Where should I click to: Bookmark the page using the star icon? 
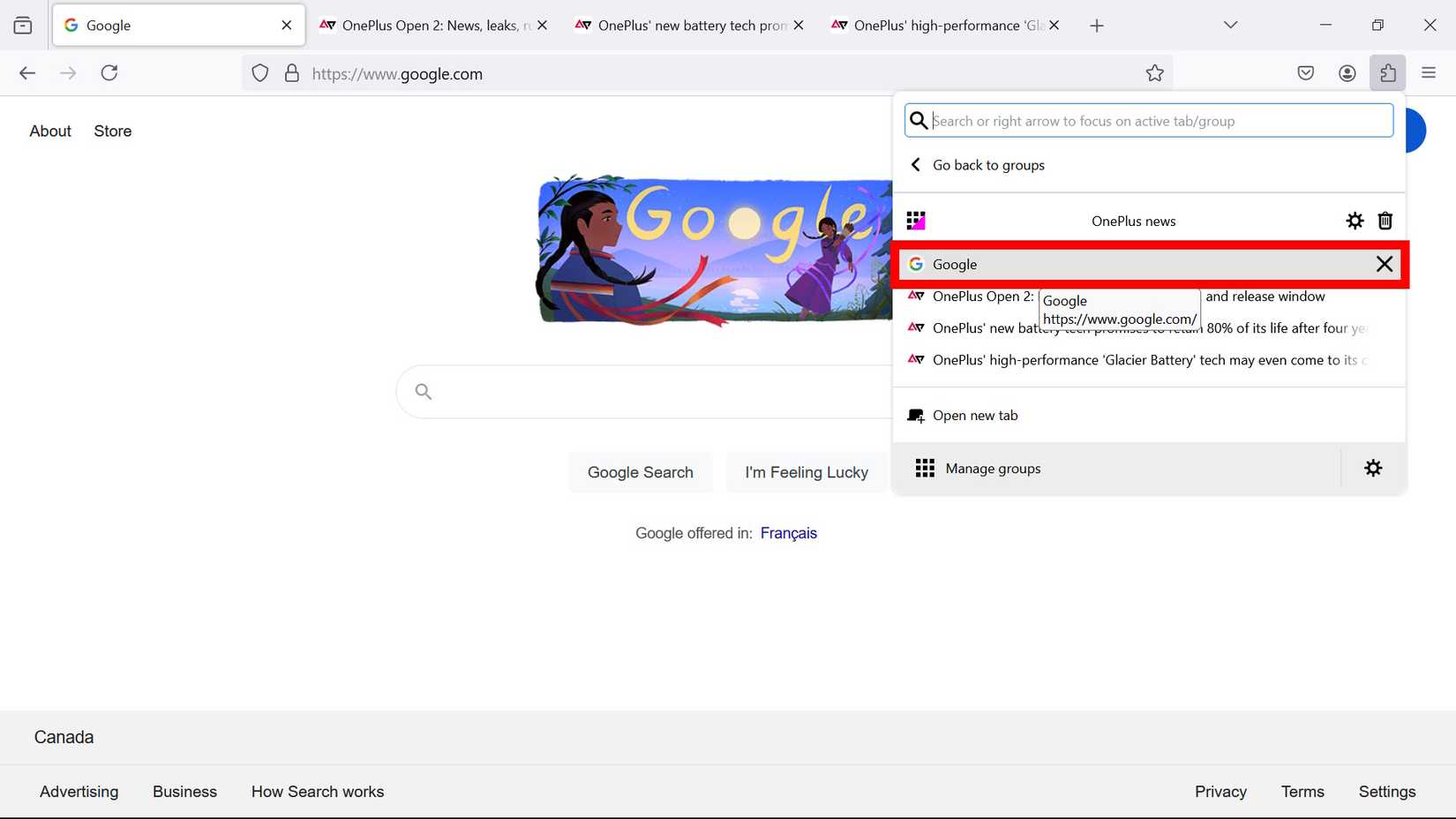coord(1155,73)
